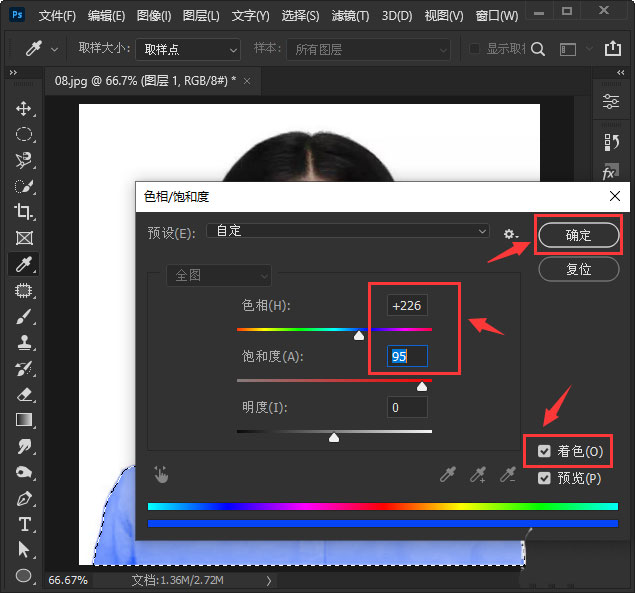Image resolution: width=635 pixels, height=593 pixels.
Task: Select the Path Selection tool
Action: pyautogui.click(x=23, y=550)
